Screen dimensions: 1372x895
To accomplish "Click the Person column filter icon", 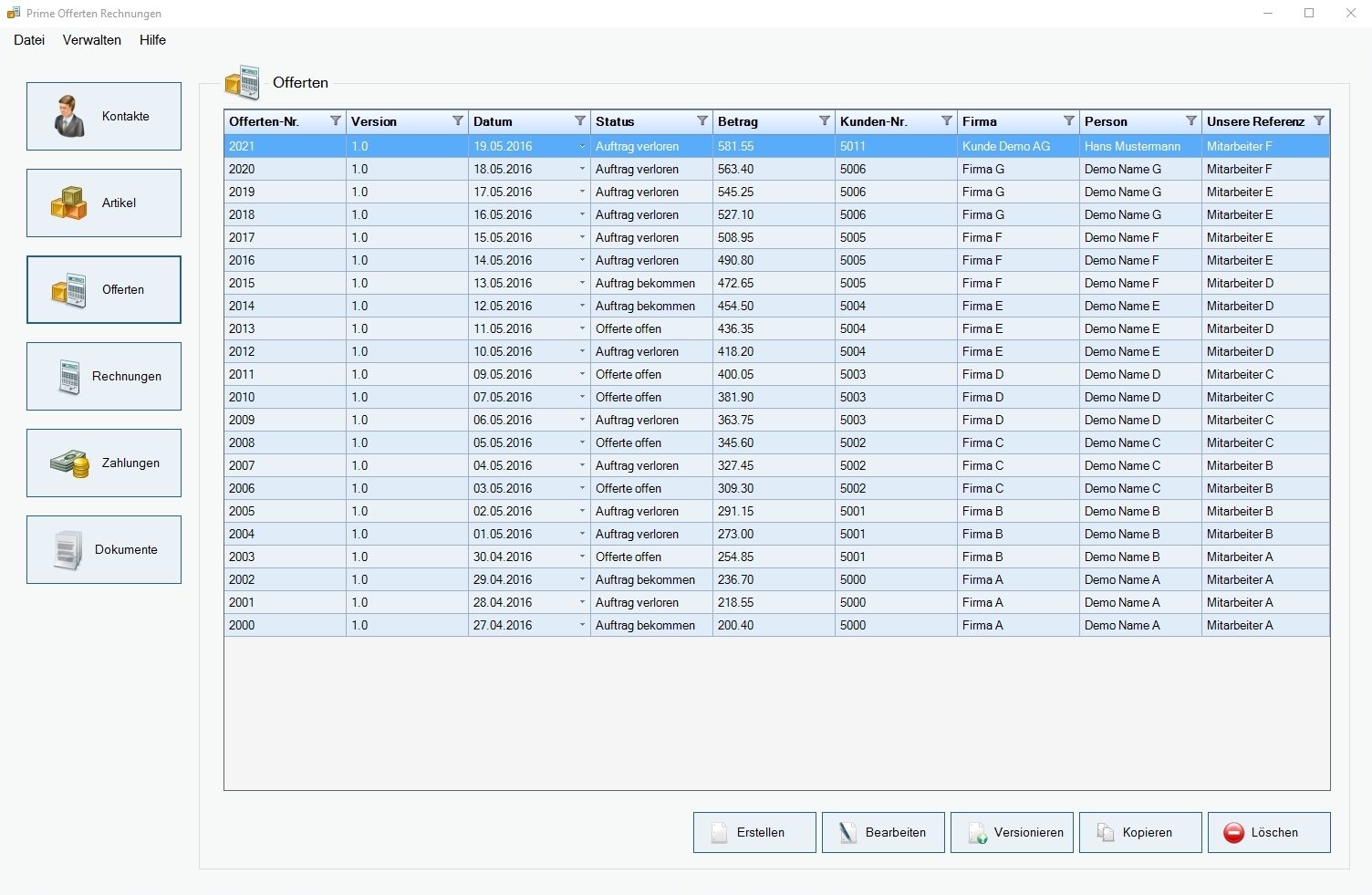I will tap(1191, 121).
